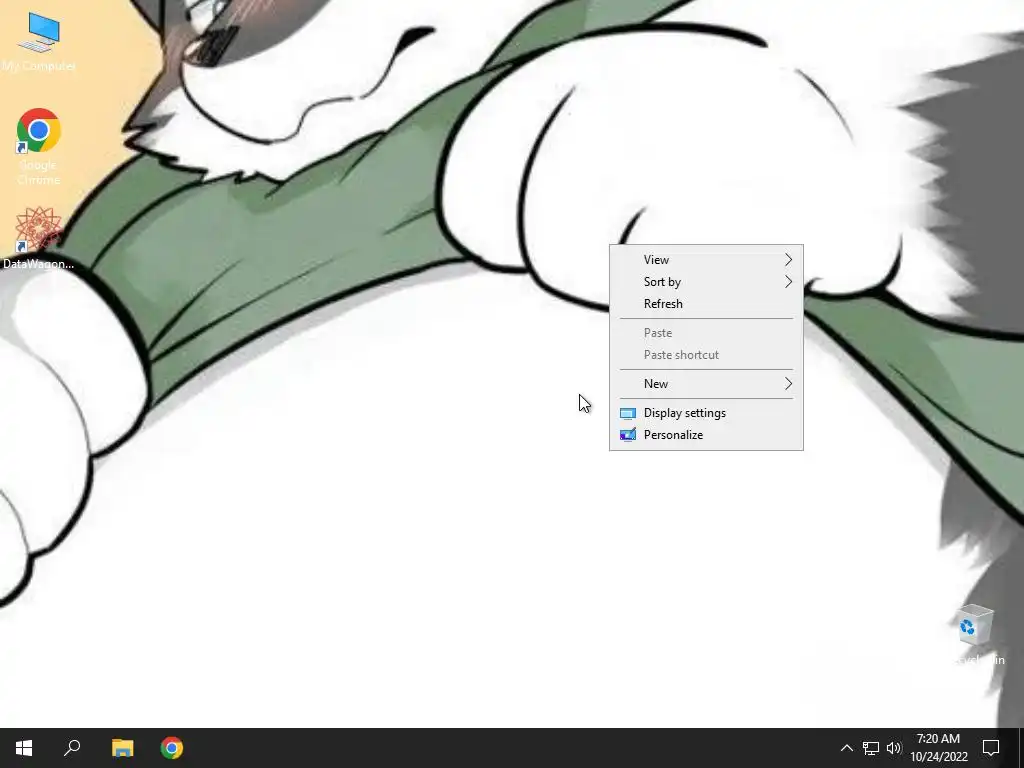Screen dimensions: 1024x768
Task: Expand the Sort by submenu
Action: coord(707,282)
